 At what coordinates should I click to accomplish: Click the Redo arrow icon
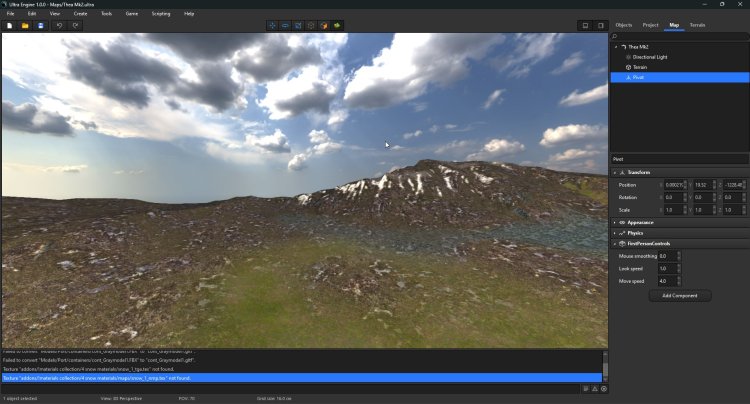pyautogui.click(x=75, y=25)
